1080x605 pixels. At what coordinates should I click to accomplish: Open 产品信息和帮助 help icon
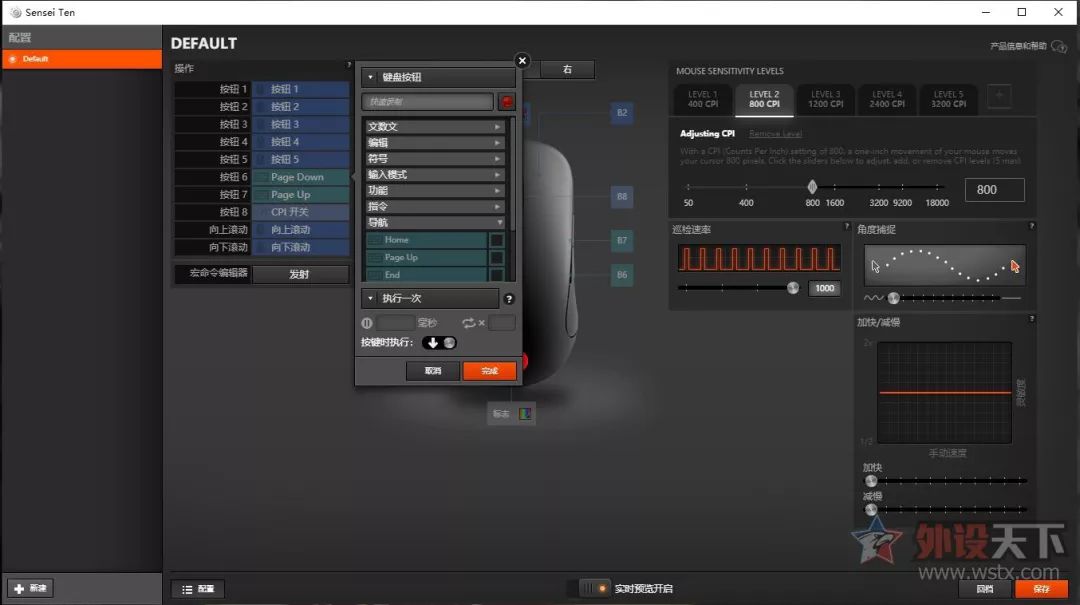pos(1059,46)
